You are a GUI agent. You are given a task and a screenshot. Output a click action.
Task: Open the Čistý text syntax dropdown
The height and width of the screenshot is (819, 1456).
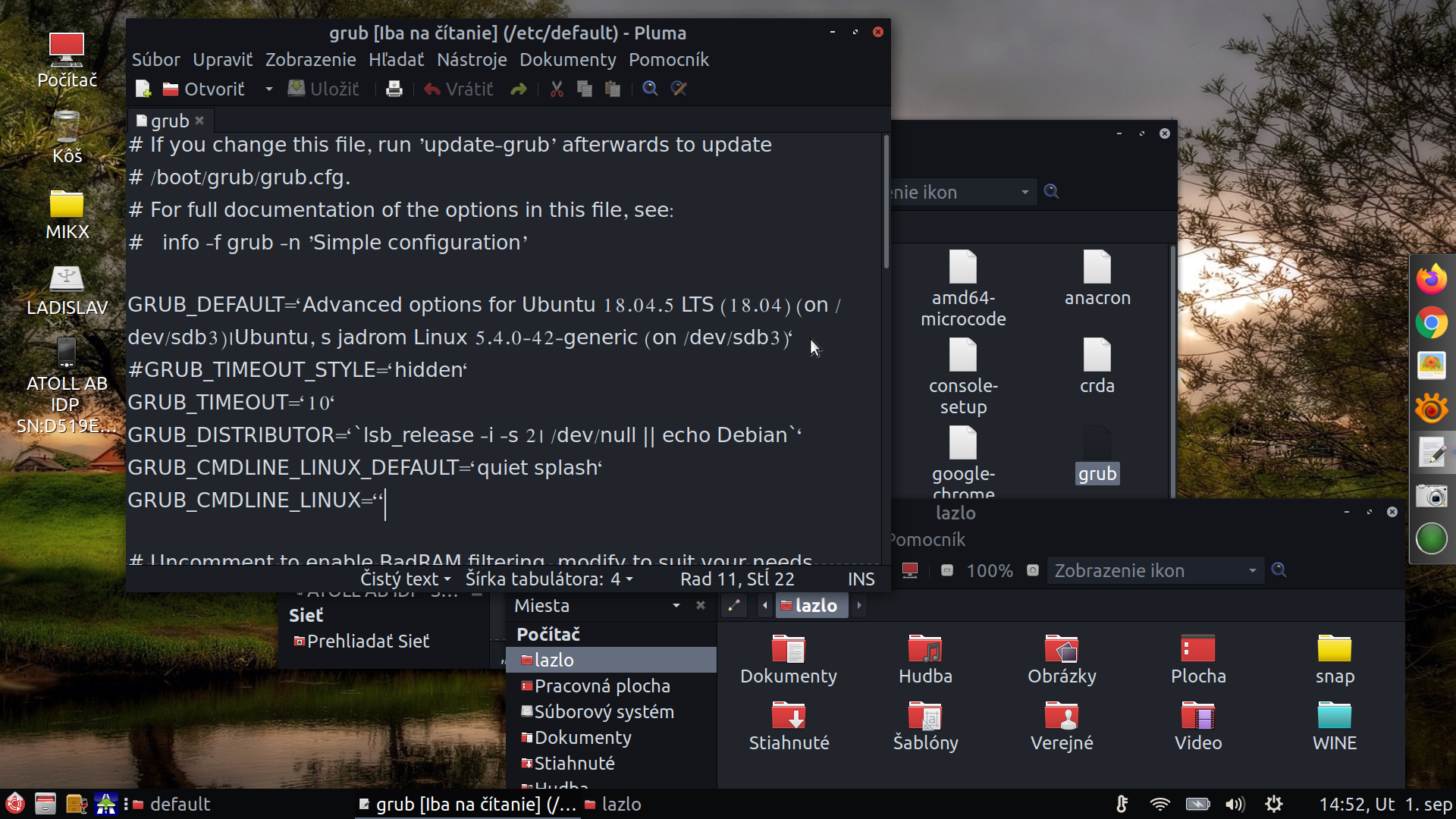(406, 579)
